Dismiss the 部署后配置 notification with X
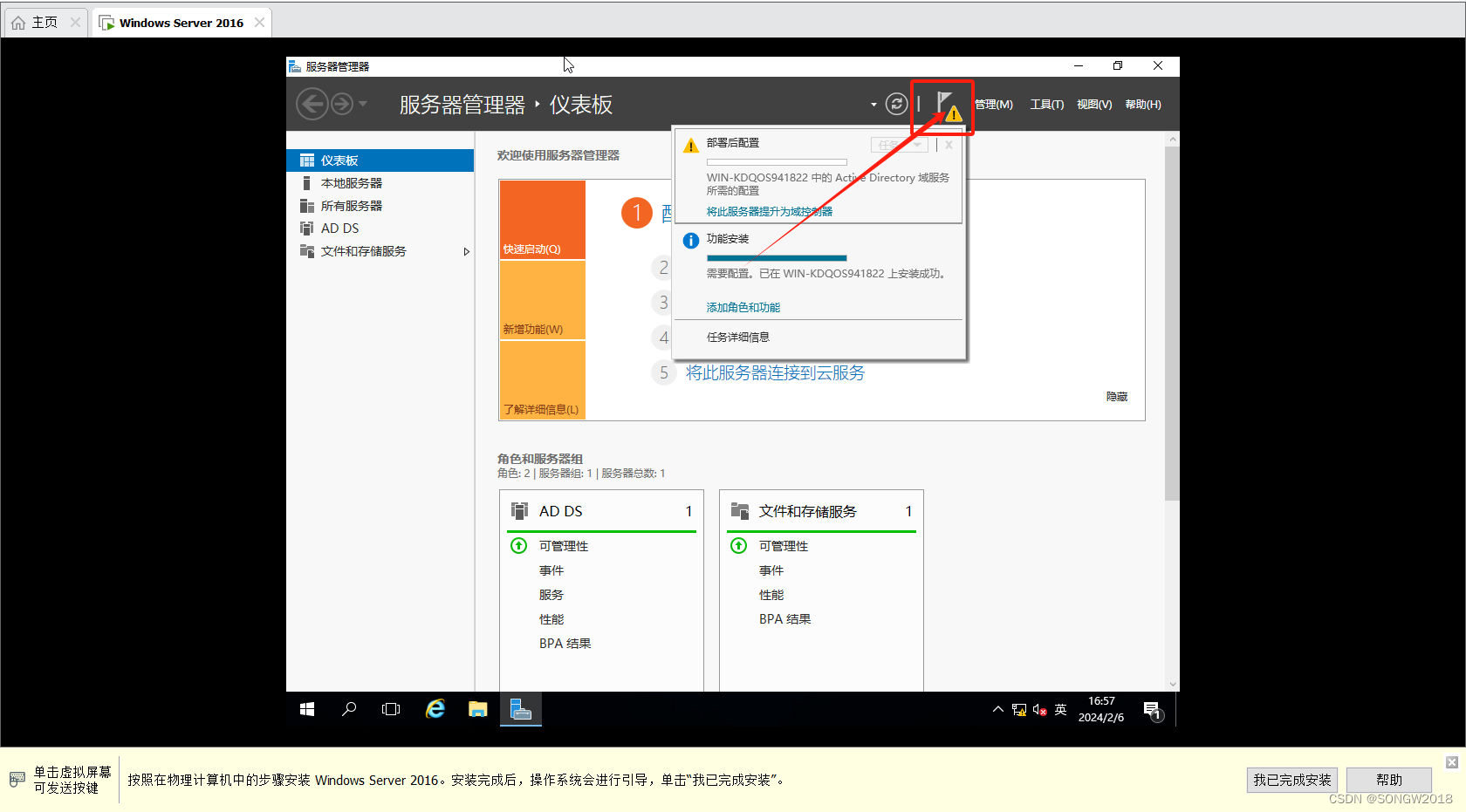 tap(949, 145)
